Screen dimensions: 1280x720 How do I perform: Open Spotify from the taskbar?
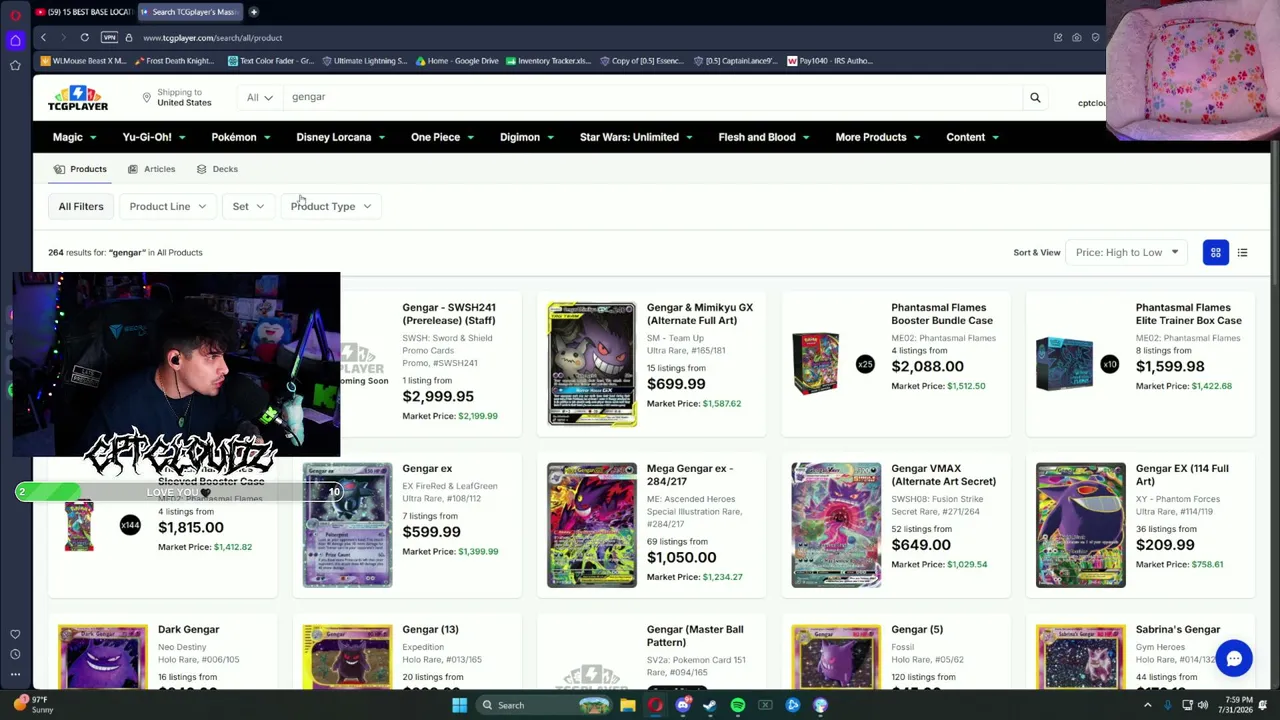point(738,705)
